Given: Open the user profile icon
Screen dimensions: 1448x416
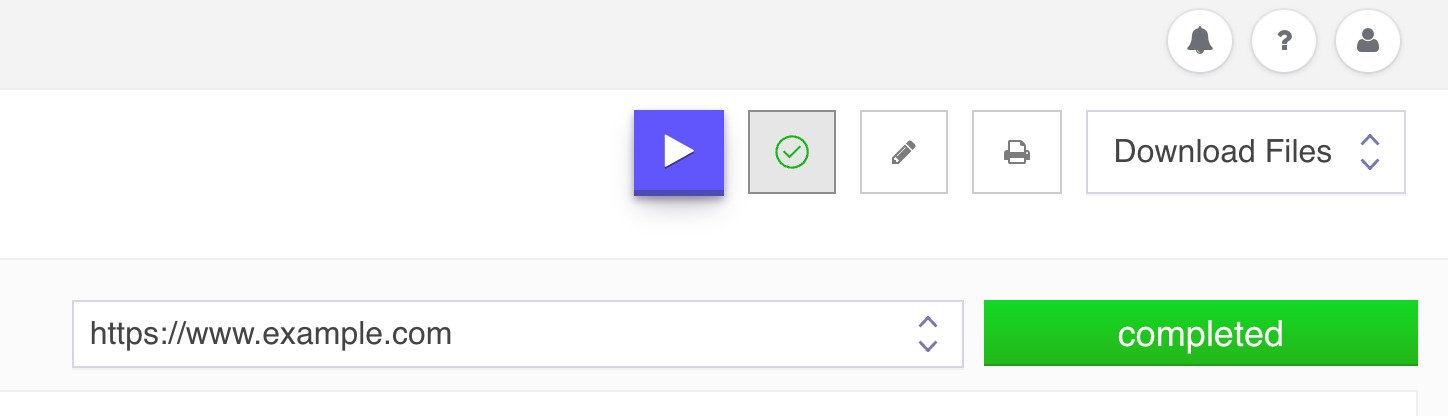Looking at the screenshot, I should pyautogui.click(x=1368, y=41).
